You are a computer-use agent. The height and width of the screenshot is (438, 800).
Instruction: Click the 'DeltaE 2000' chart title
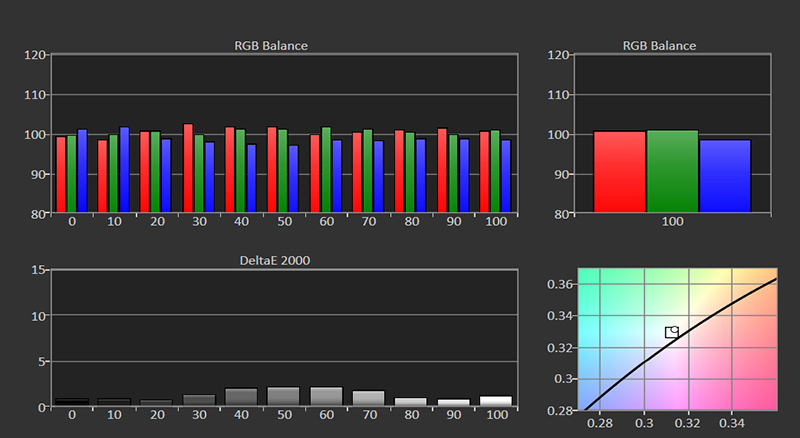tap(274, 261)
